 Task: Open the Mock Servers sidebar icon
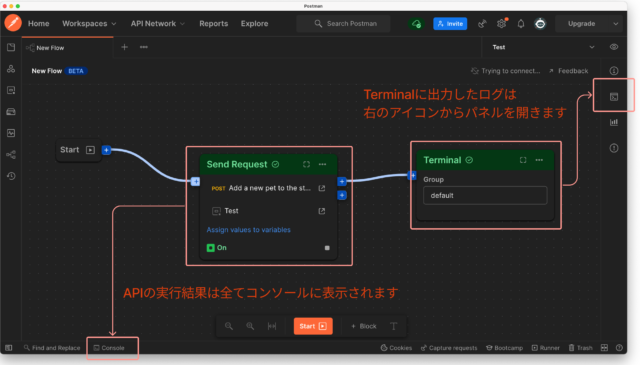point(11,111)
